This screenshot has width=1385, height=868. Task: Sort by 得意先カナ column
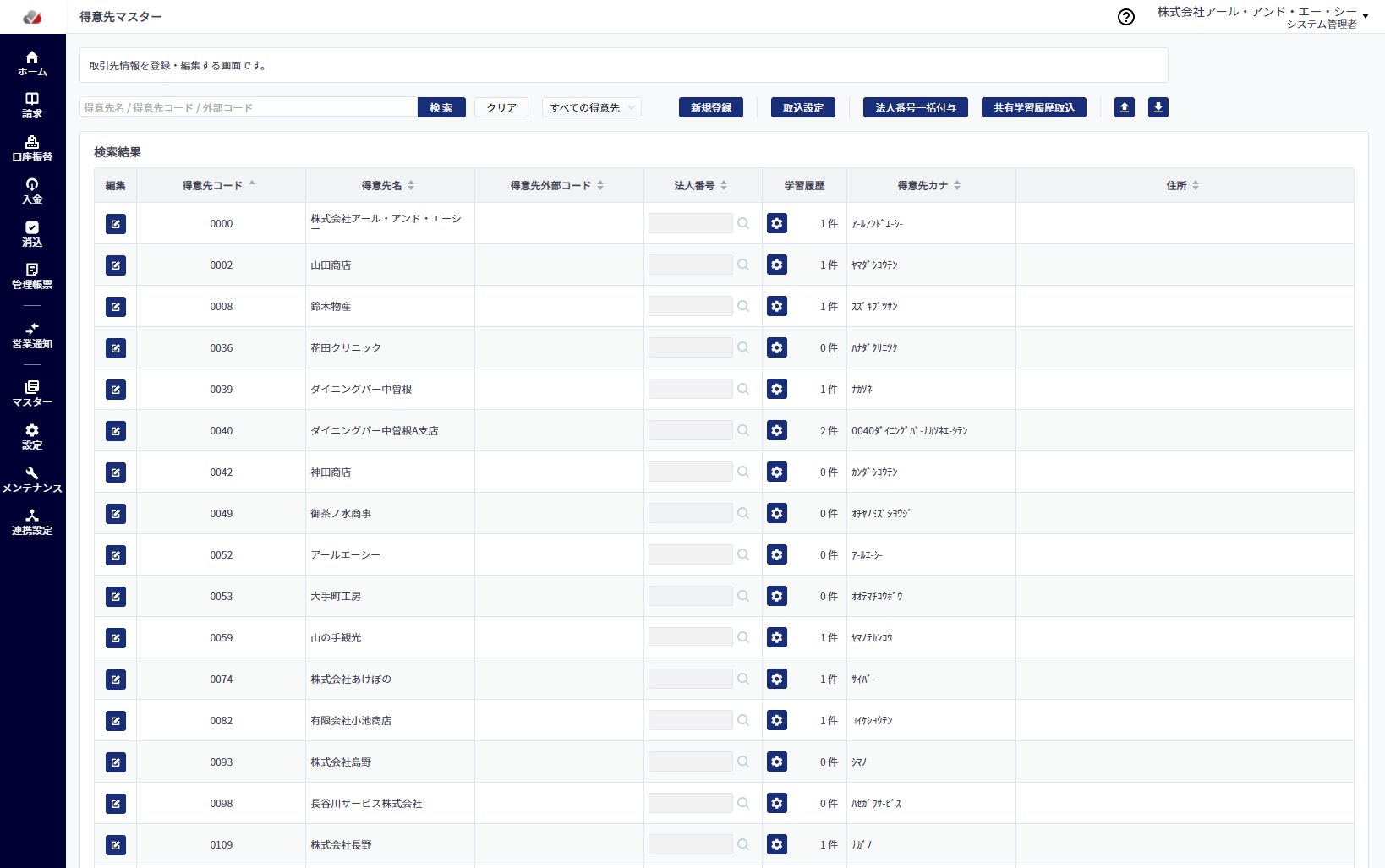point(957,185)
